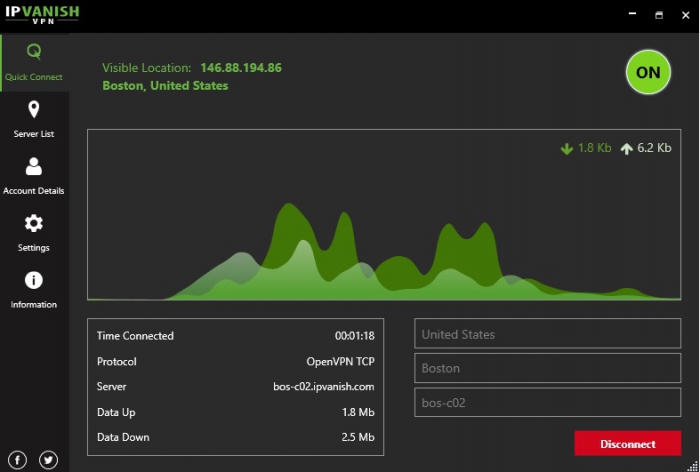Open the Settings gear section

[x=34, y=233]
